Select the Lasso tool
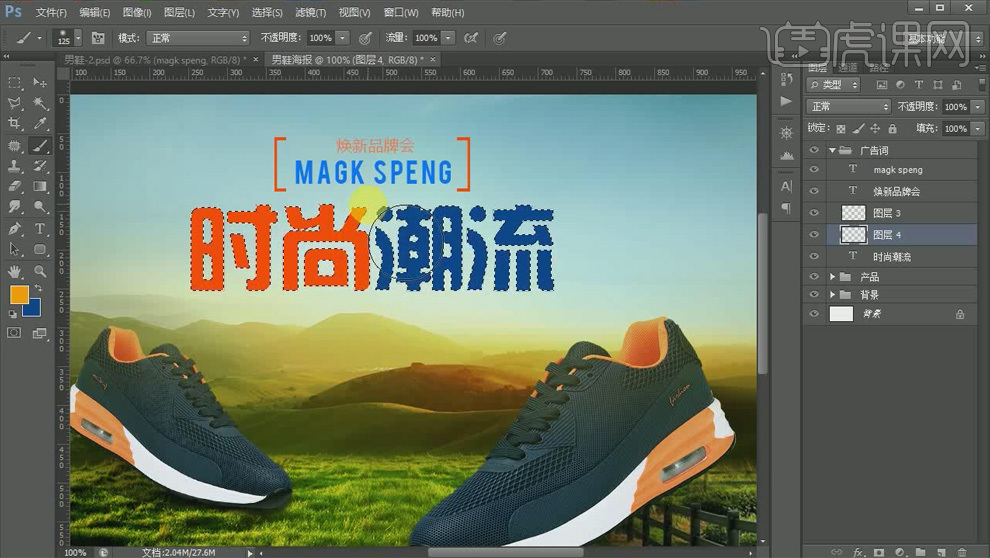The image size is (990, 558). pyautogui.click(x=14, y=103)
